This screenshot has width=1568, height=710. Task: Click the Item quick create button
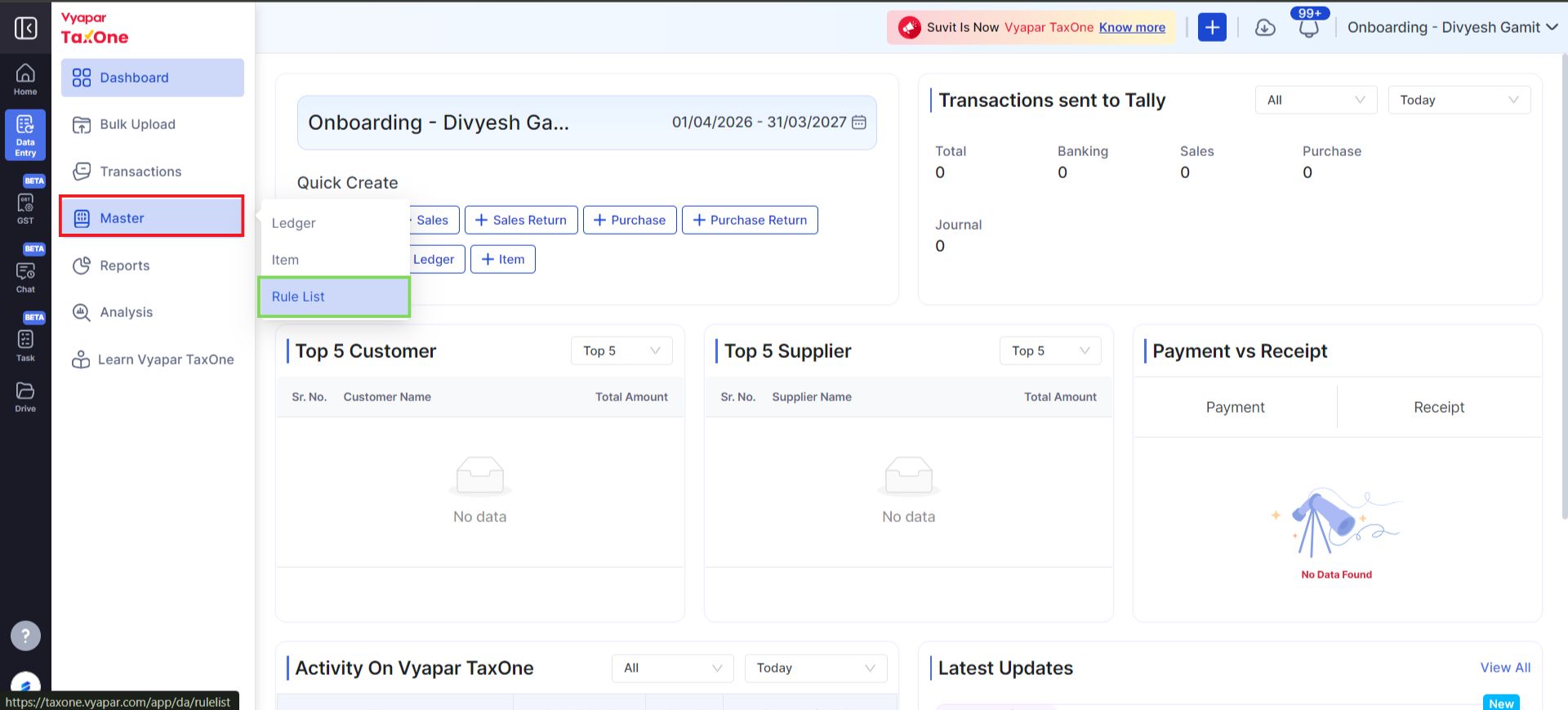(x=503, y=259)
